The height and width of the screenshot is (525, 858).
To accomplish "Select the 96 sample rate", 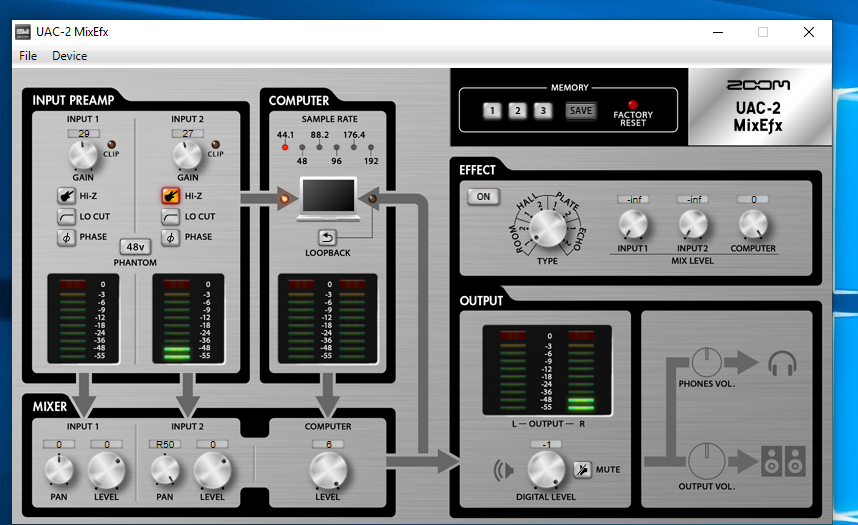I will [337, 147].
